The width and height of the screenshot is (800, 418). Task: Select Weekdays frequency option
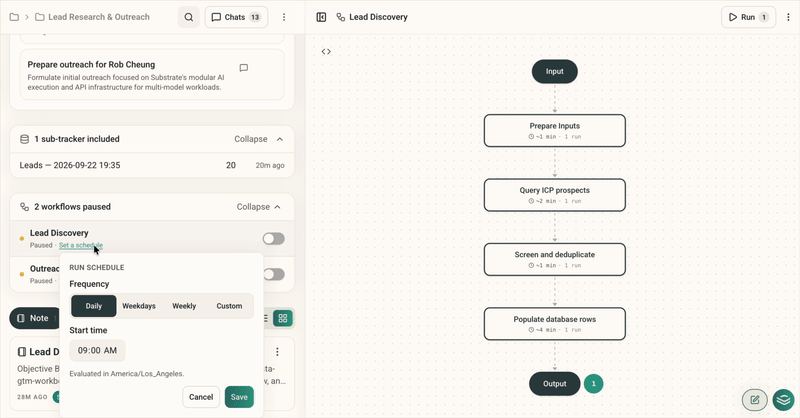point(139,306)
